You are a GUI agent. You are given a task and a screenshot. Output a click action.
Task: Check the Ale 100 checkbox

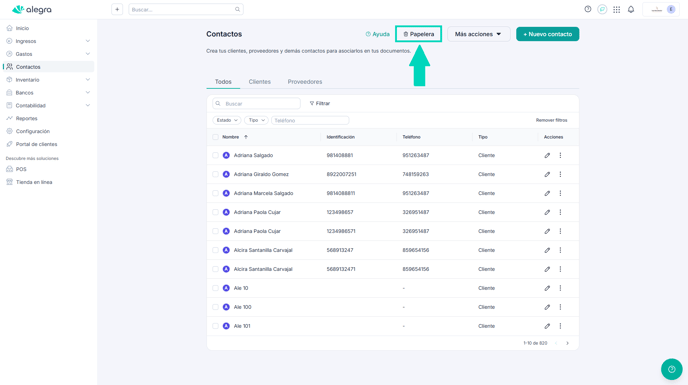(x=215, y=307)
